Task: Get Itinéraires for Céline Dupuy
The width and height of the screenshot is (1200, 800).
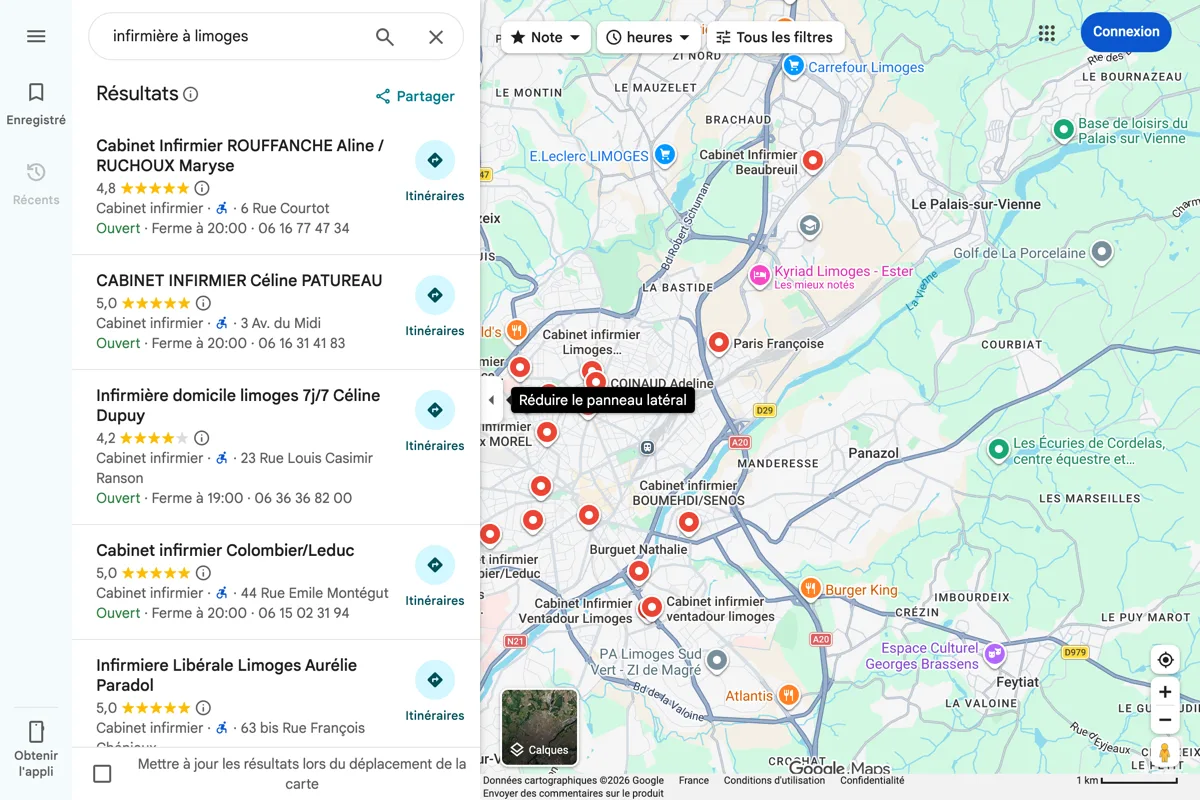Action: click(x=435, y=422)
